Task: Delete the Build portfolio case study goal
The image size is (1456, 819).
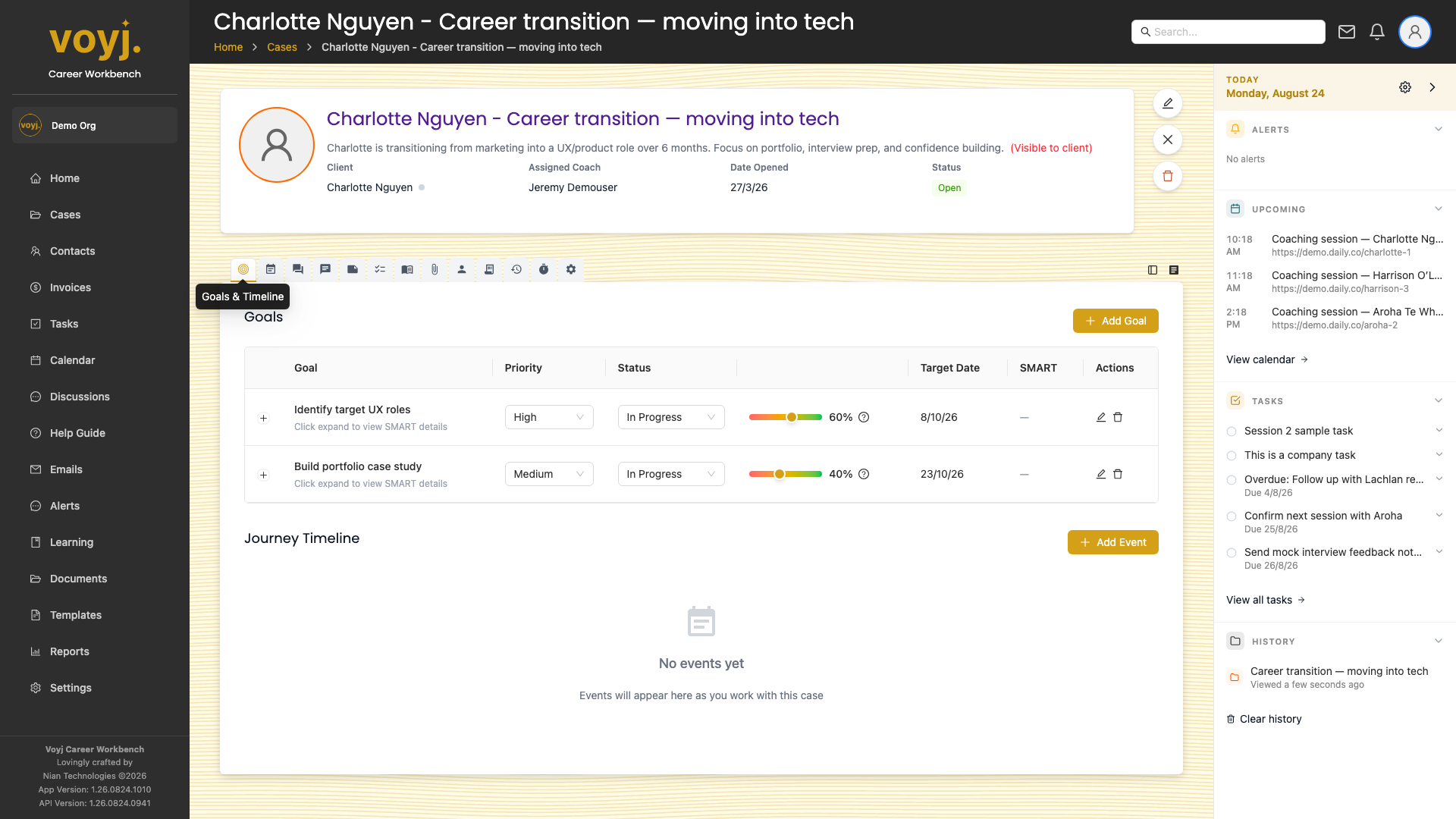Action: [x=1118, y=474]
